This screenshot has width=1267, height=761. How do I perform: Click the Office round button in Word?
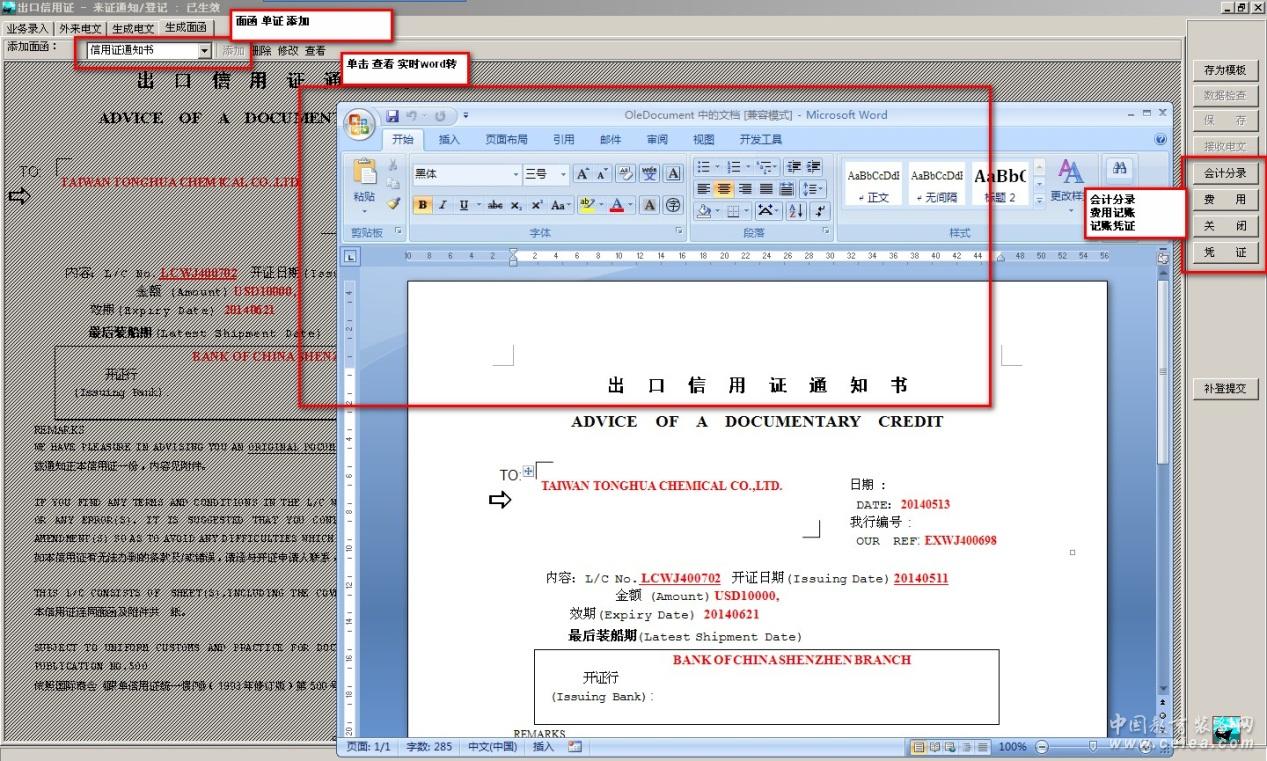[360, 123]
